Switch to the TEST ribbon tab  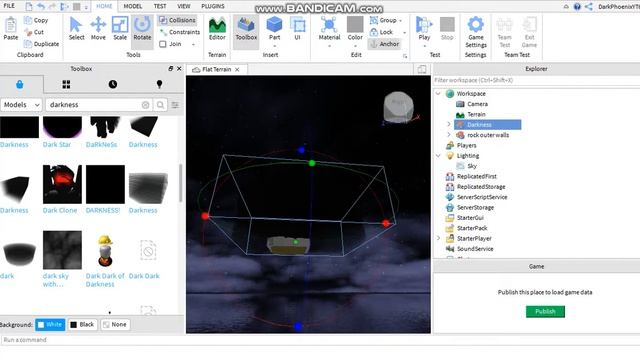click(160, 6)
